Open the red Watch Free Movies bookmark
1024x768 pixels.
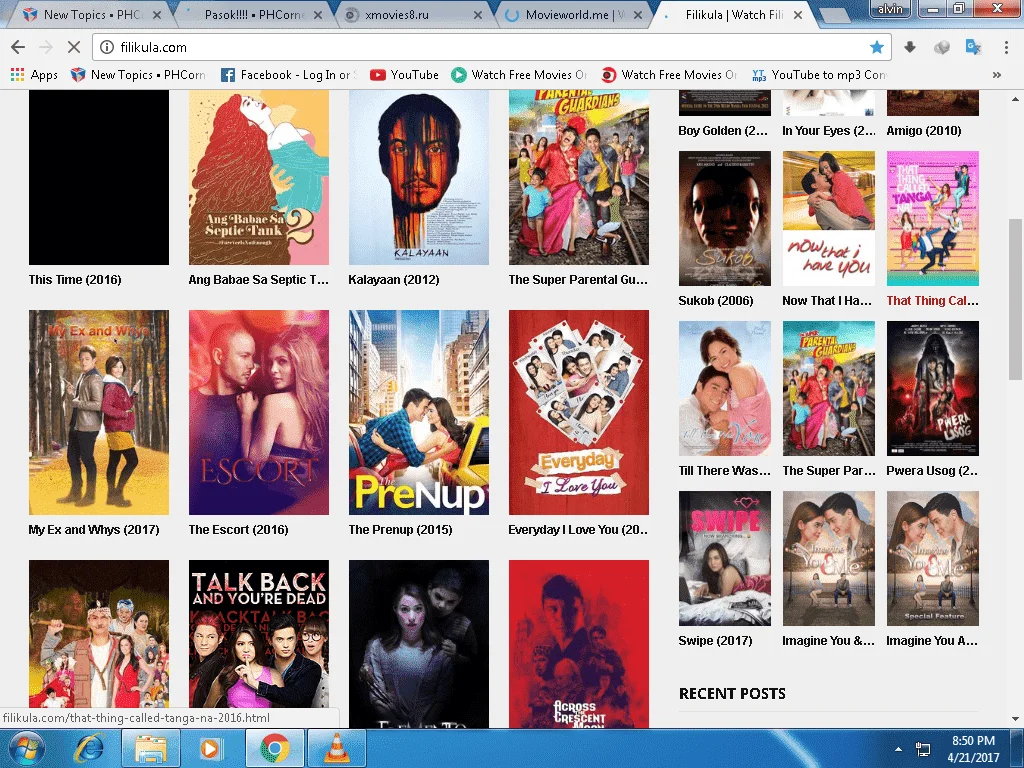(669, 74)
